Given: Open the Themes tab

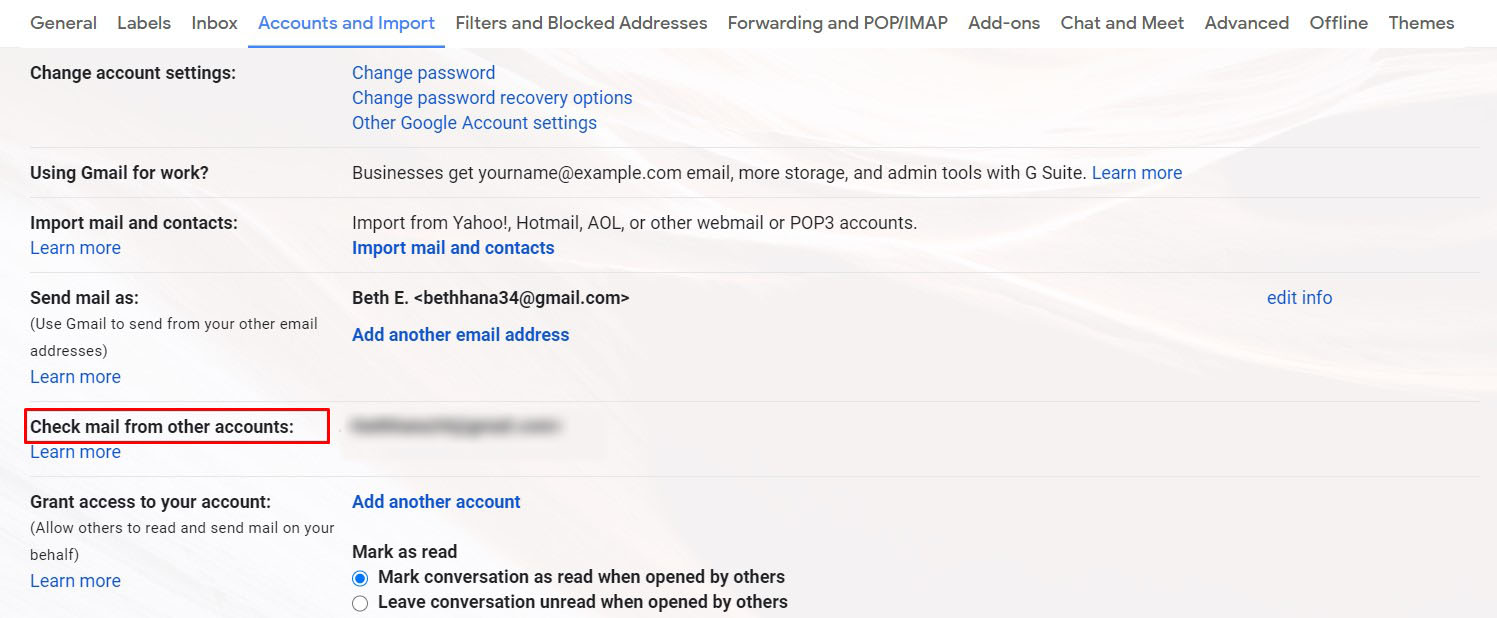Looking at the screenshot, I should click(1421, 23).
